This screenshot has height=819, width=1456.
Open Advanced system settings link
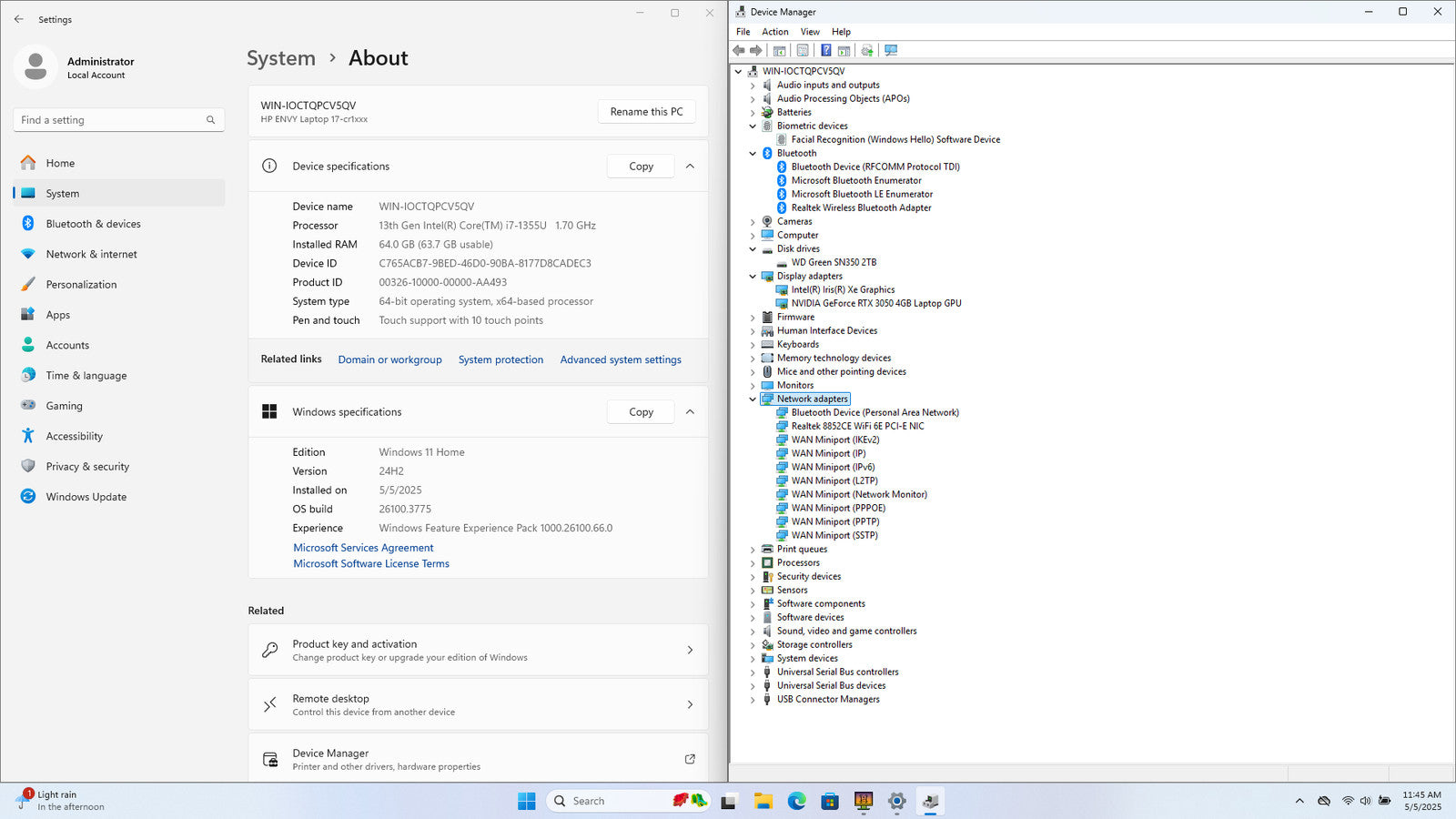621,359
